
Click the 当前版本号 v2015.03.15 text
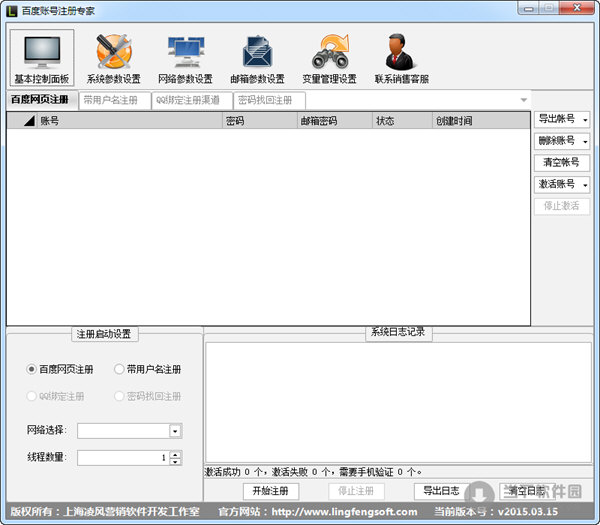point(496,512)
